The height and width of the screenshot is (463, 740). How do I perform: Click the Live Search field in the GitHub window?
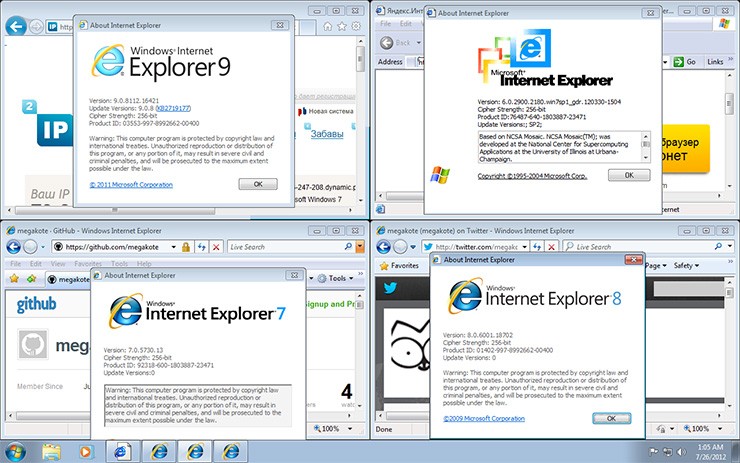click(286, 247)
